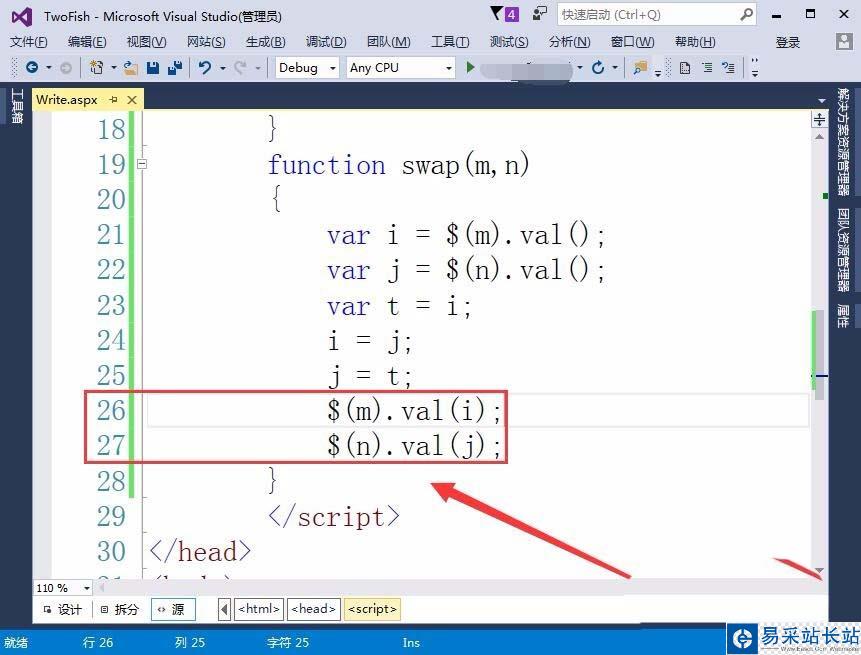861x655 pixels.
Task: Click the feedback icon beside notifications
Action: coord(540,13)
